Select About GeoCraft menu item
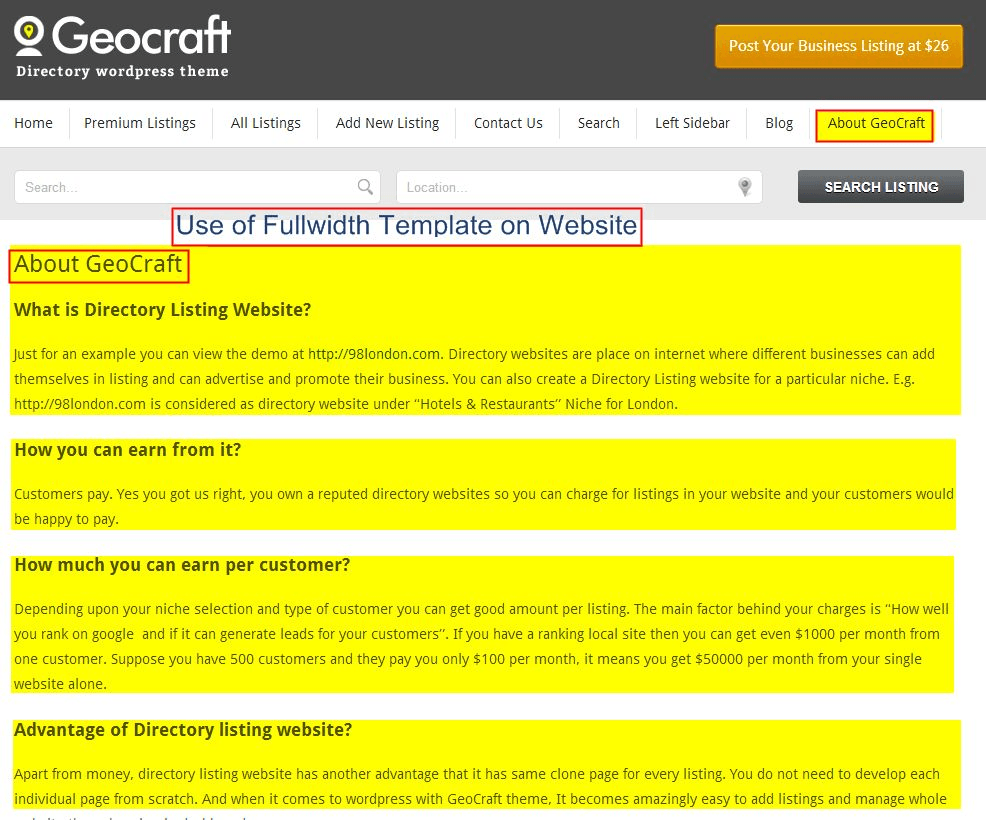 tap(875, 125)
